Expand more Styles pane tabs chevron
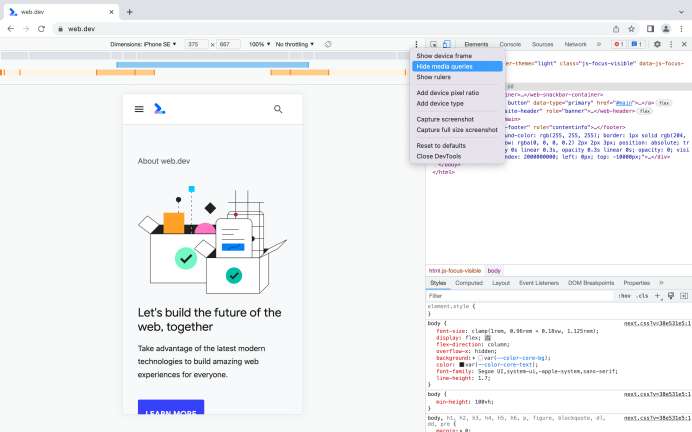 661,283
